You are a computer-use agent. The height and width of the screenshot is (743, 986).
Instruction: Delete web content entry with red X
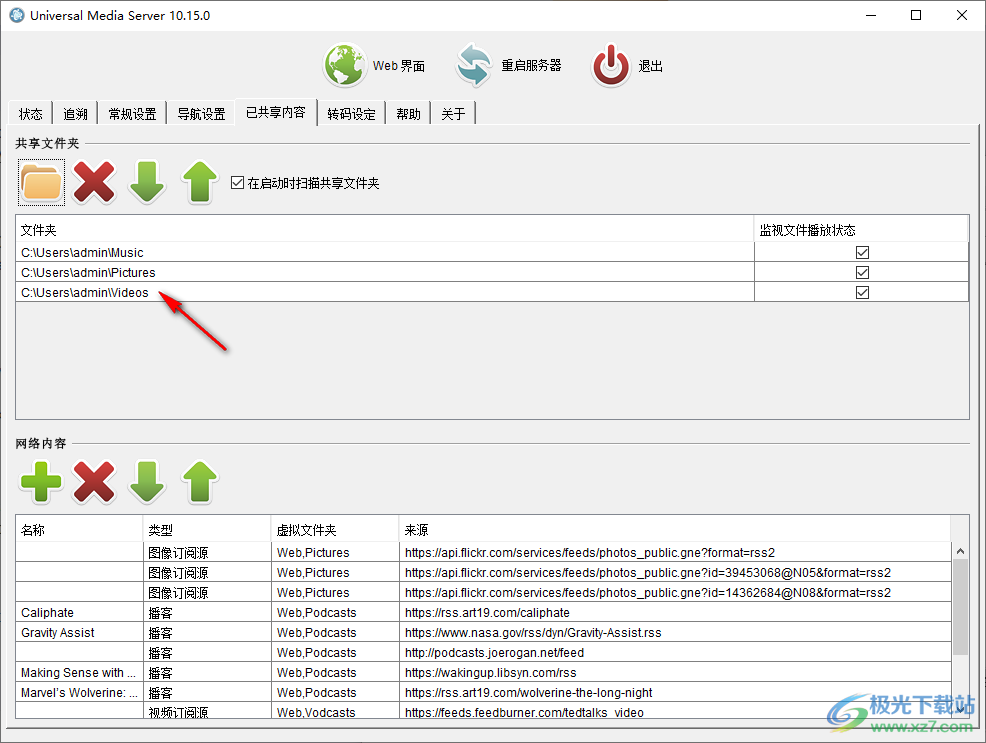click(x=94, y=482)
